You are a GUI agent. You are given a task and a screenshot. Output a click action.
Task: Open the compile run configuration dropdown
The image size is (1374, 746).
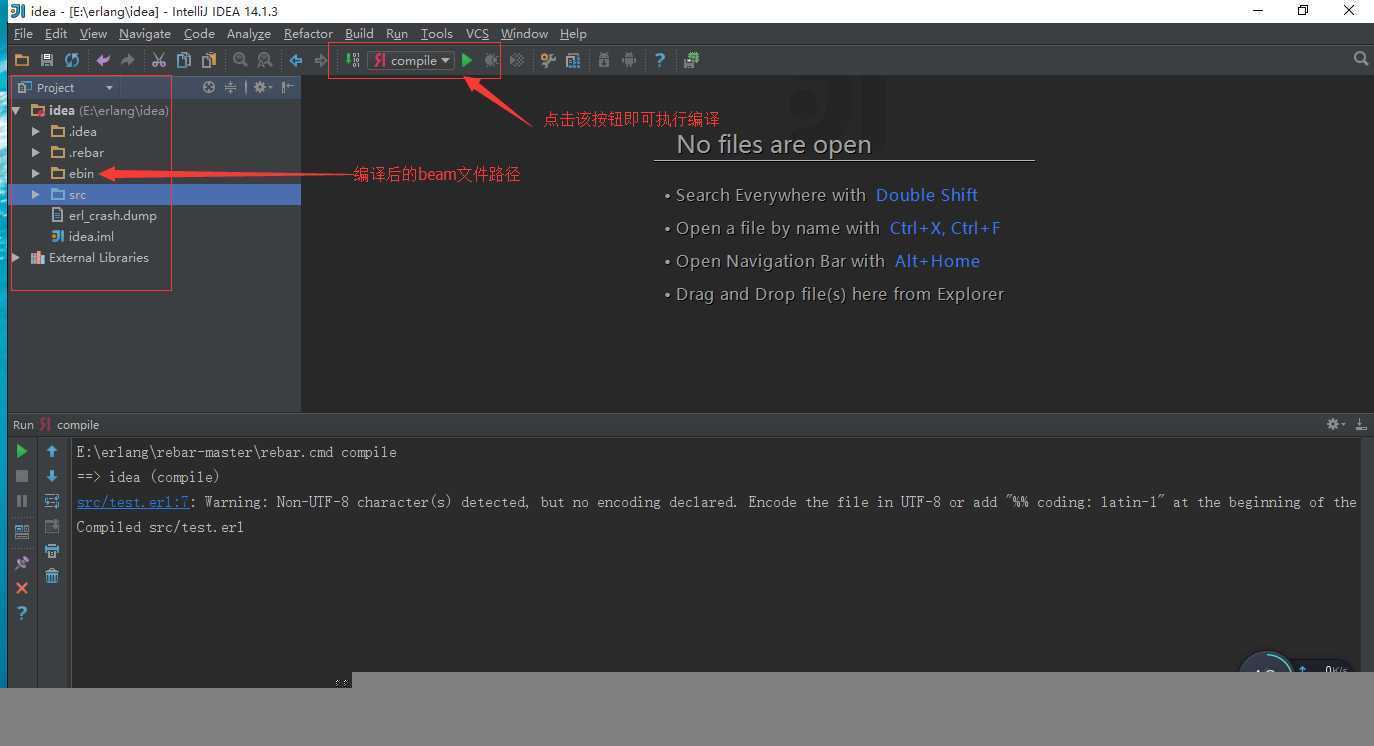[412, 60]
